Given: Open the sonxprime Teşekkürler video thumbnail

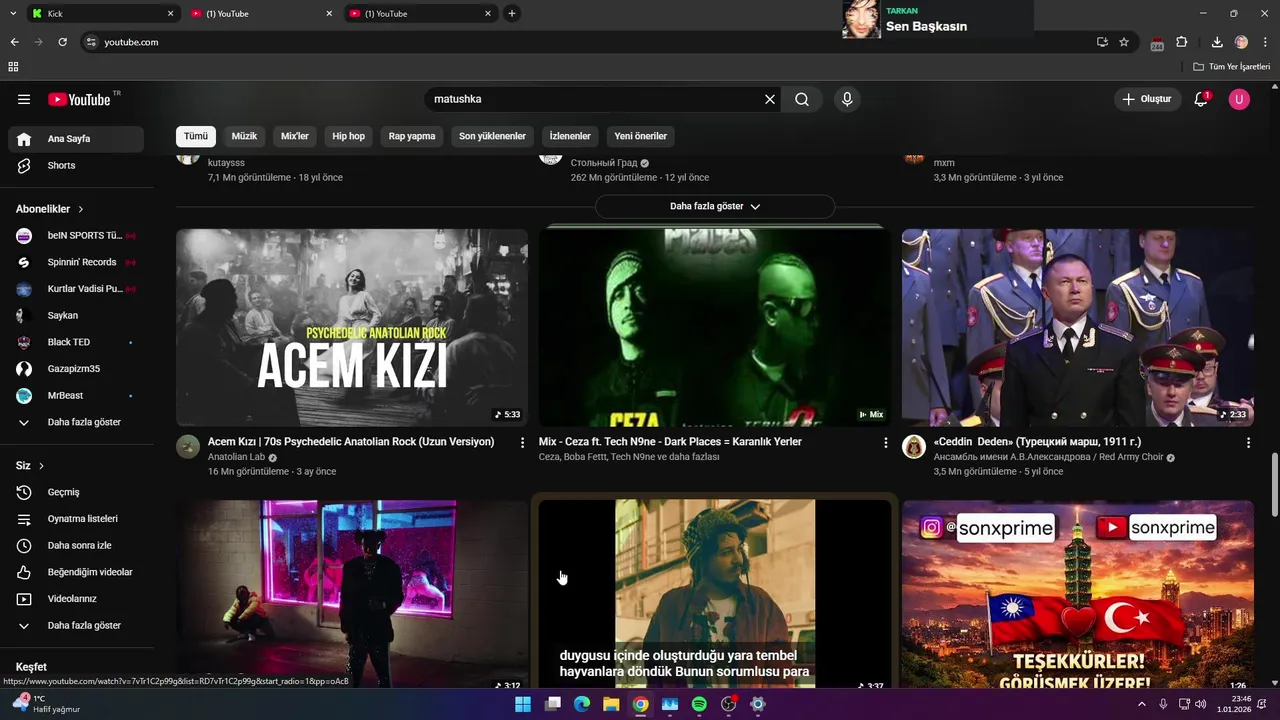Looking at the screenshot, I should [1078, 595].
